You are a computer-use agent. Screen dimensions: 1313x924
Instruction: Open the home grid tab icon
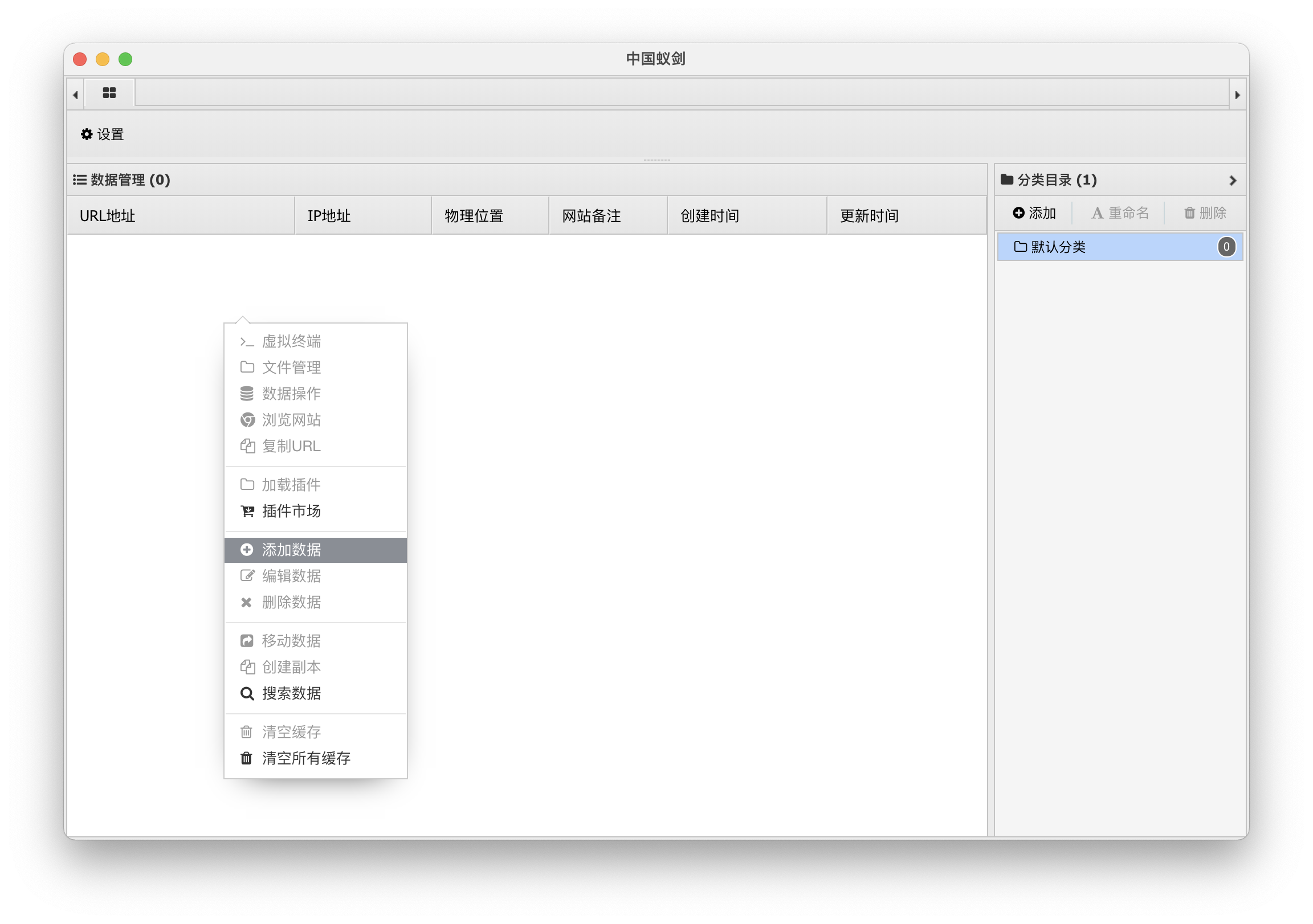click(x=109, y=93)
